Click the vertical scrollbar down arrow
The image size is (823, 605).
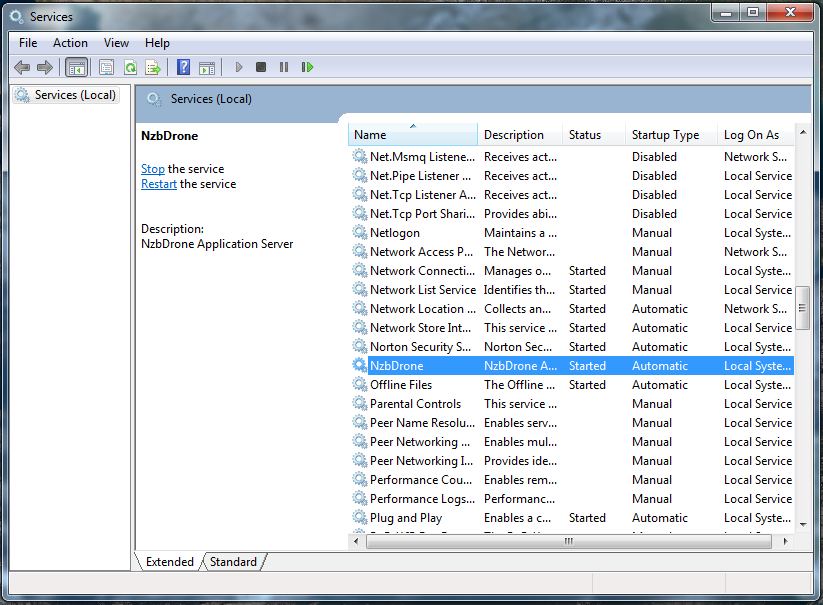[803, 525]
